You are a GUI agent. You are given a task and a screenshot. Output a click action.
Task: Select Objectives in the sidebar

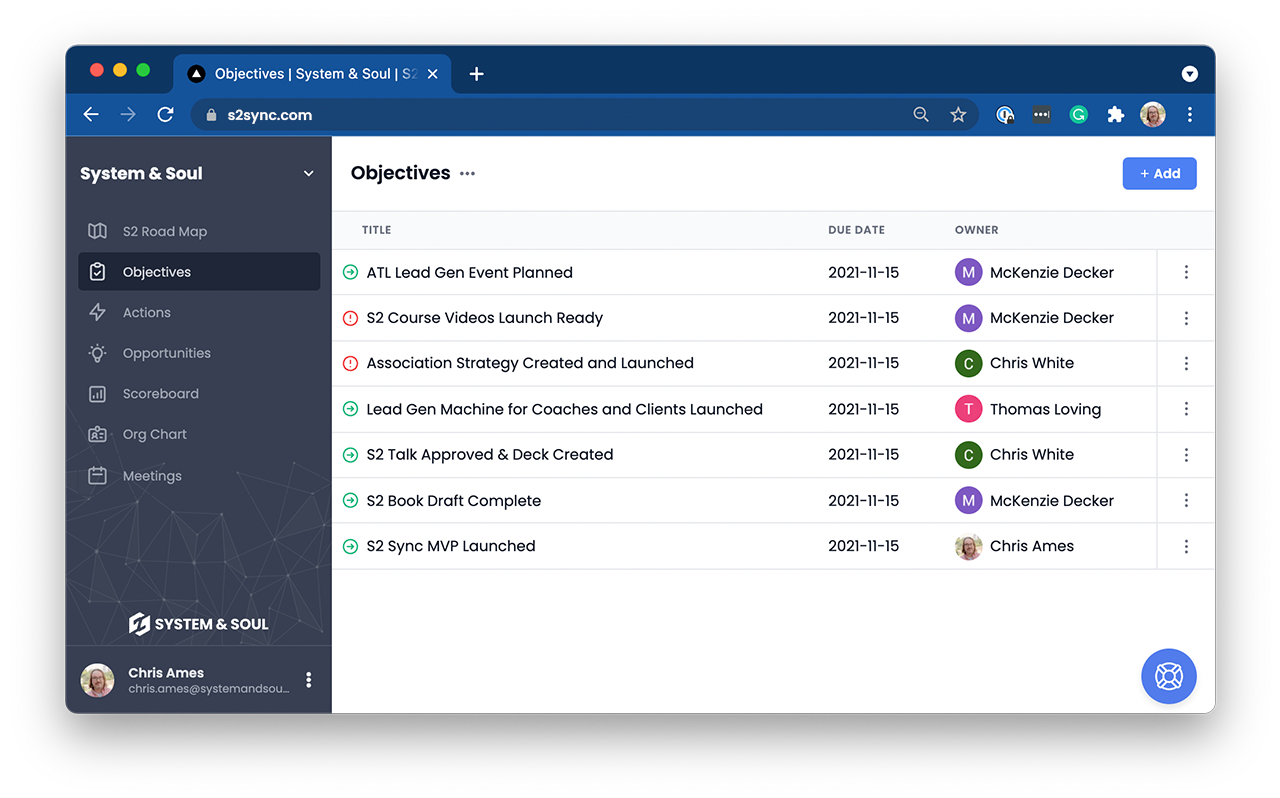[x=199, y=272]
